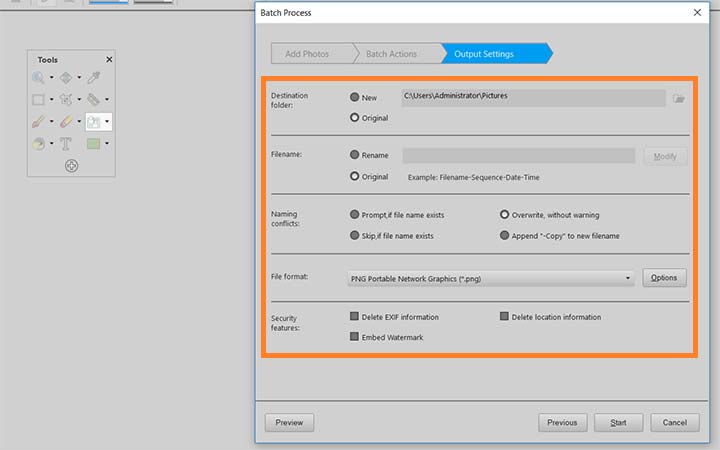Start the batch process

pyautogui.click(x=619, y=422)
